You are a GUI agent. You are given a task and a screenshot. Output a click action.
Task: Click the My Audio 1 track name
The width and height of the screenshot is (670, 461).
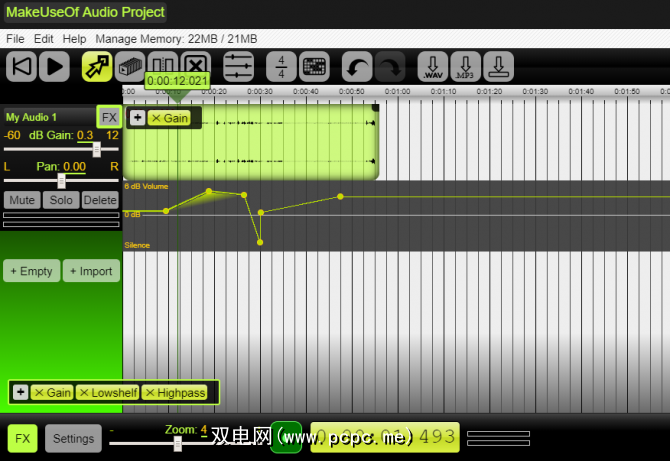[31, 117]
